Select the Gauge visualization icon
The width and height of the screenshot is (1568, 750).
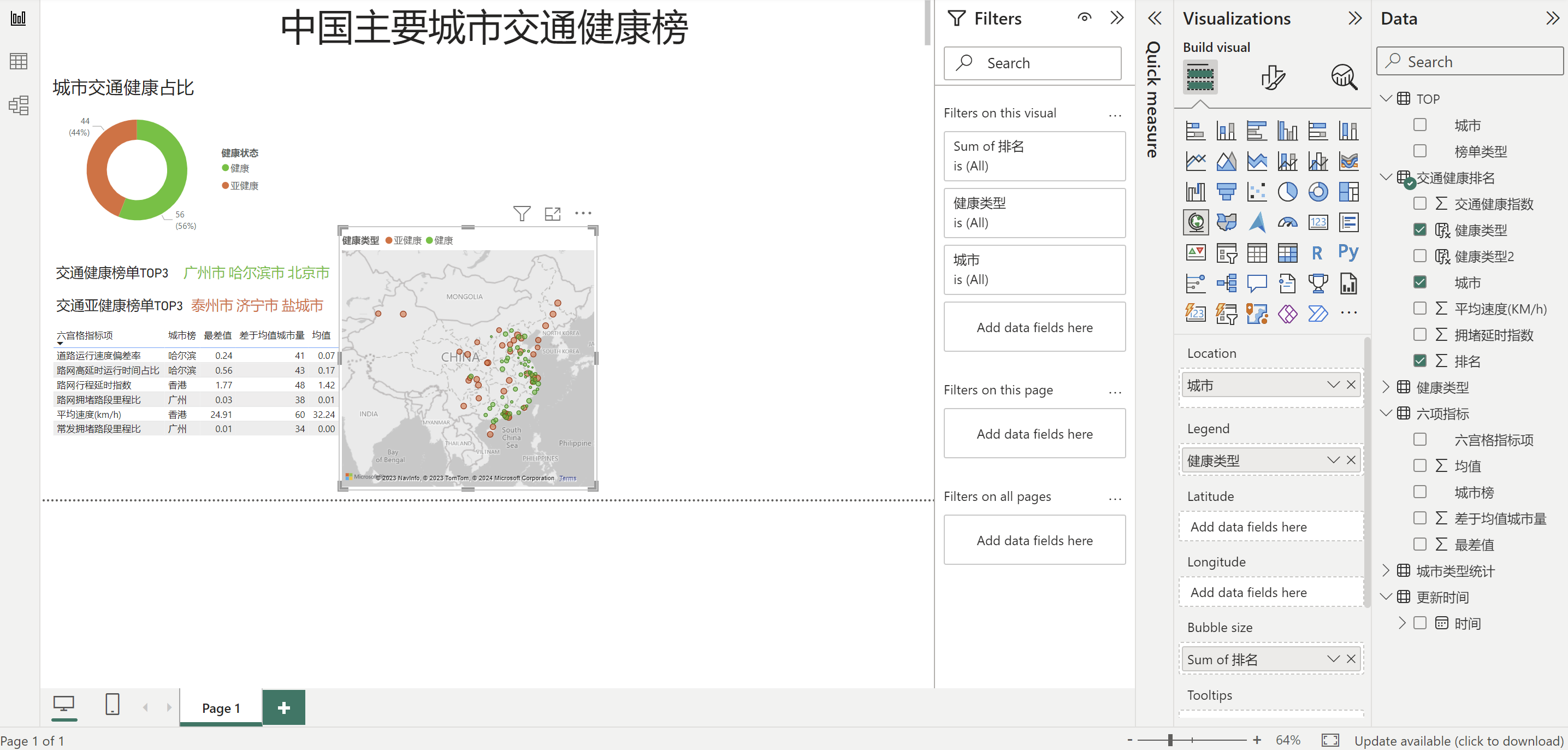click(1287, 222)
